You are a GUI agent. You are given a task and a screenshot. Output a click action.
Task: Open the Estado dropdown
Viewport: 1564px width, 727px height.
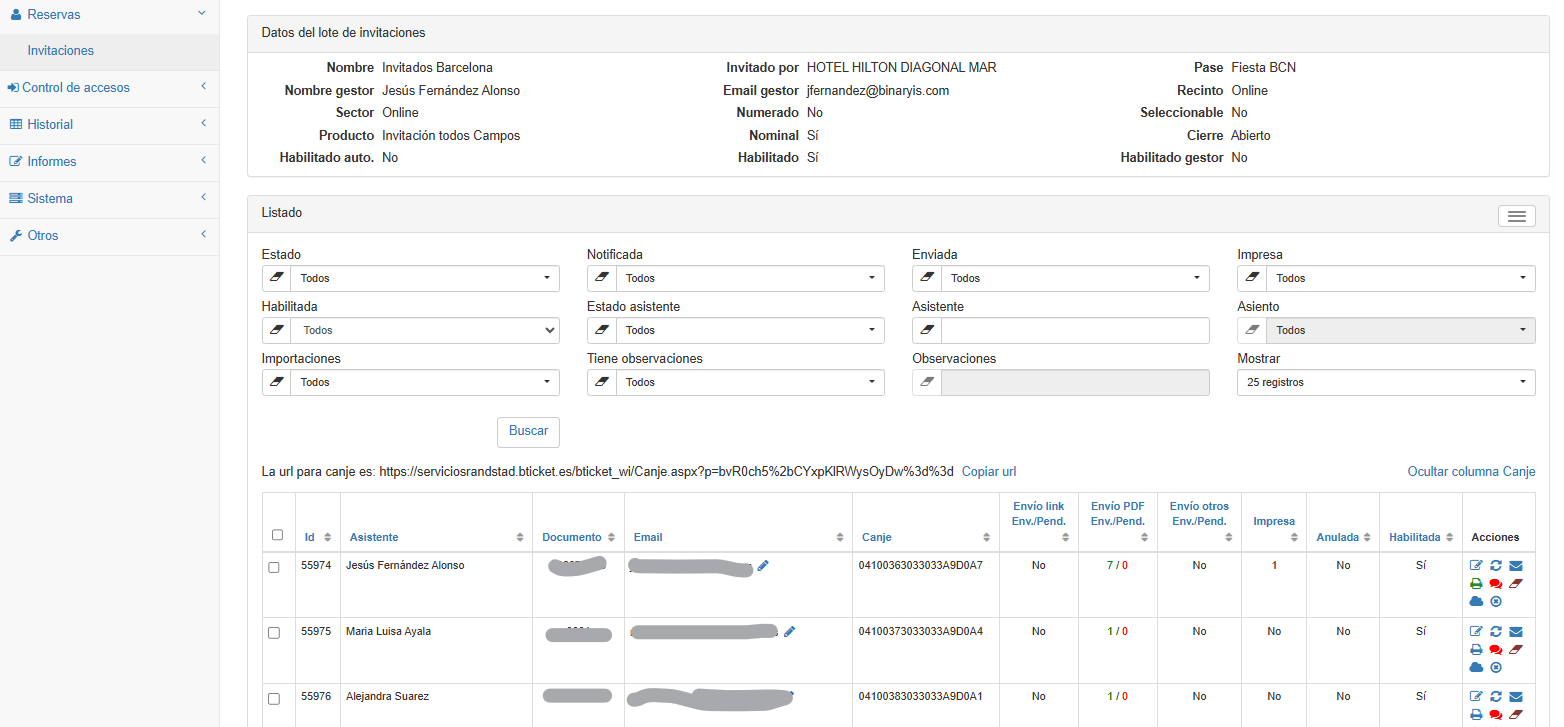(x=425, y=278)
